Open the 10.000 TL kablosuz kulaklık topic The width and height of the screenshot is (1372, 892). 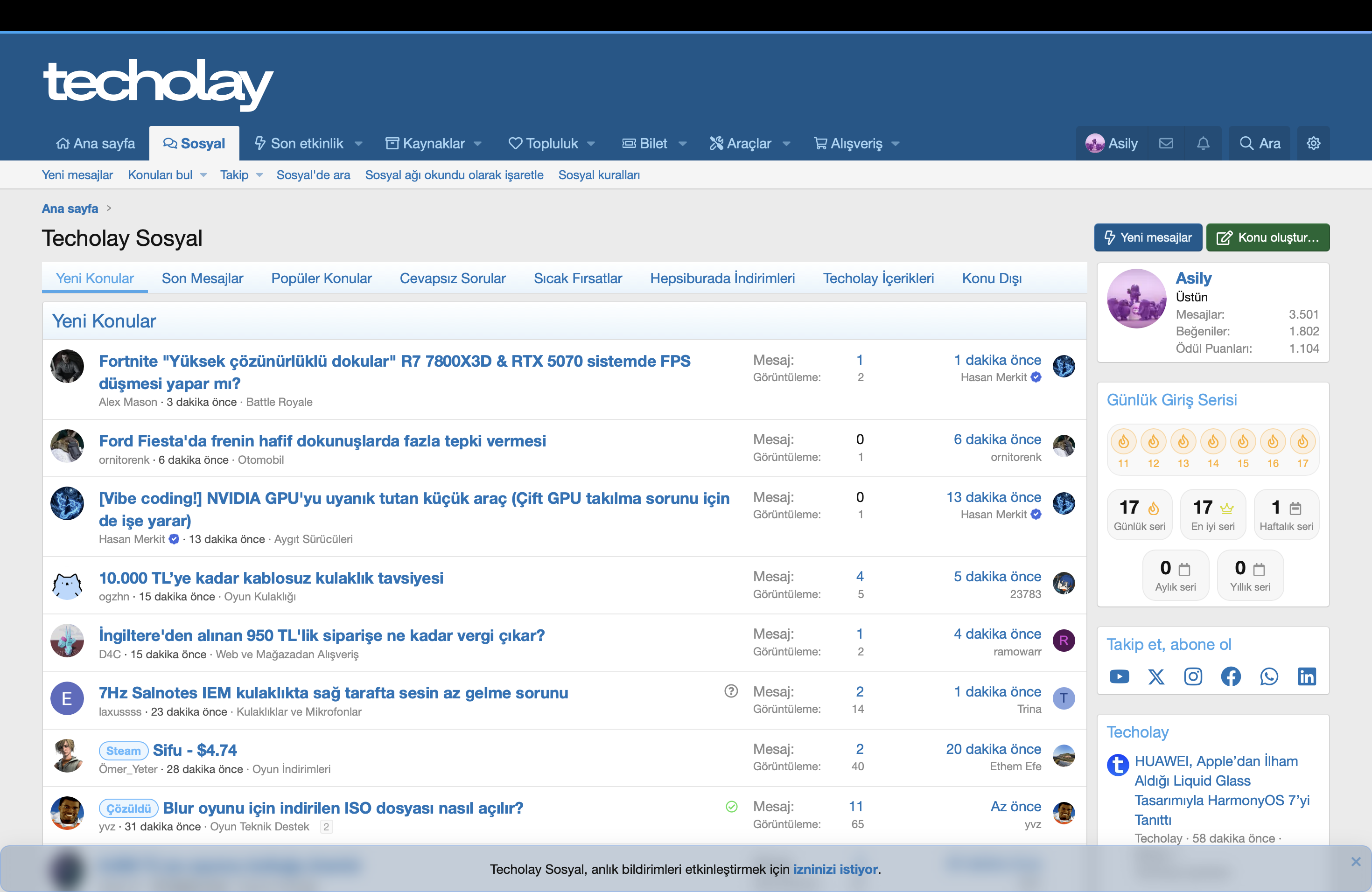(x=271, y=578)
